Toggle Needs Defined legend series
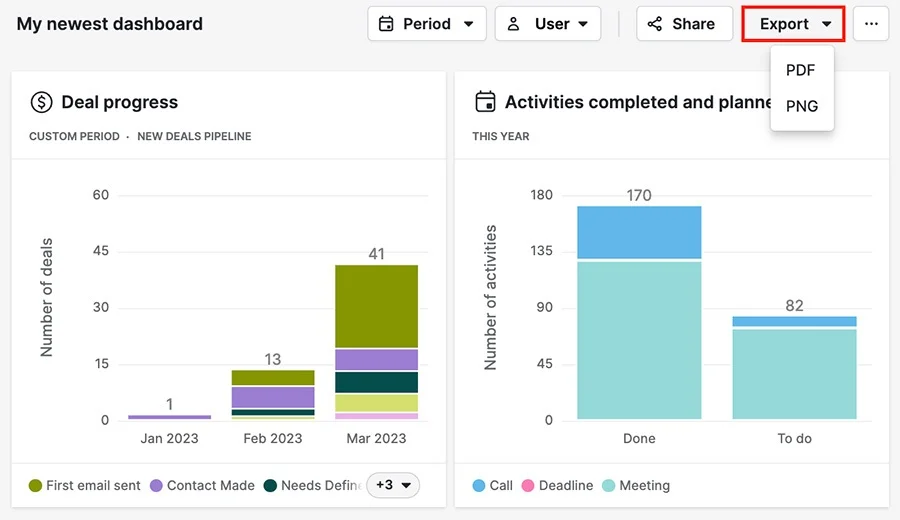Screen dimensions: 900x520 [312, 486]
